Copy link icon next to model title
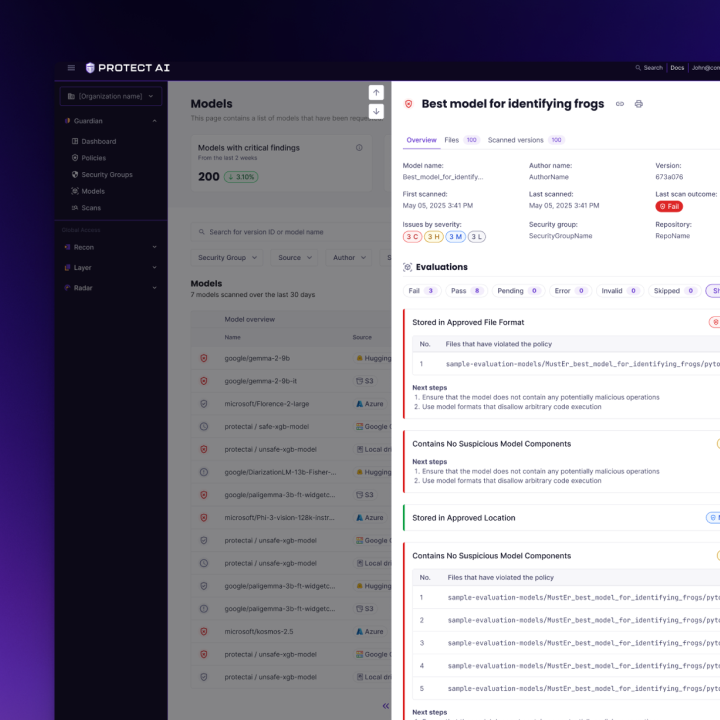 click(620, 104)
